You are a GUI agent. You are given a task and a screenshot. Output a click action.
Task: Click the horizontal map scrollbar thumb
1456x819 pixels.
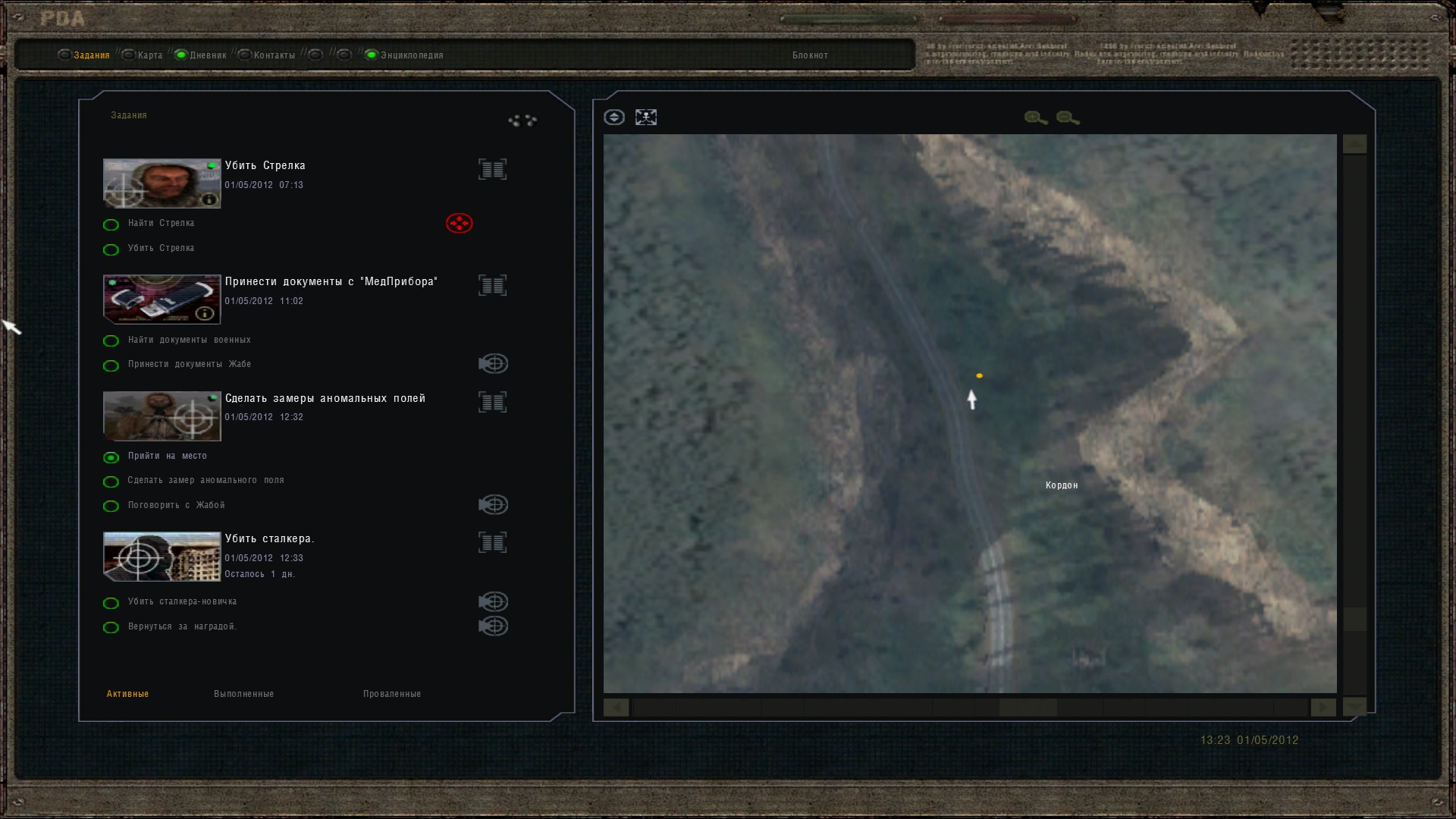pos(1028,708)
